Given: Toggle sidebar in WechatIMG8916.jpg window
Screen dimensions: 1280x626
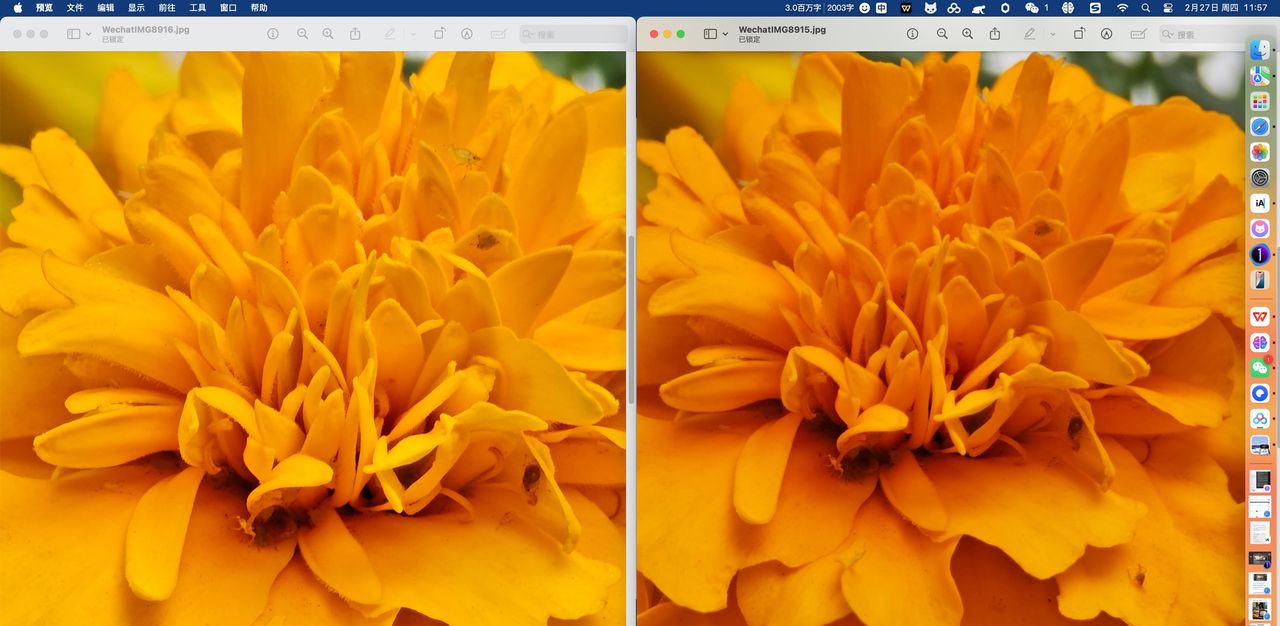Looking at the screenshot, I should (x=73, y=34).
